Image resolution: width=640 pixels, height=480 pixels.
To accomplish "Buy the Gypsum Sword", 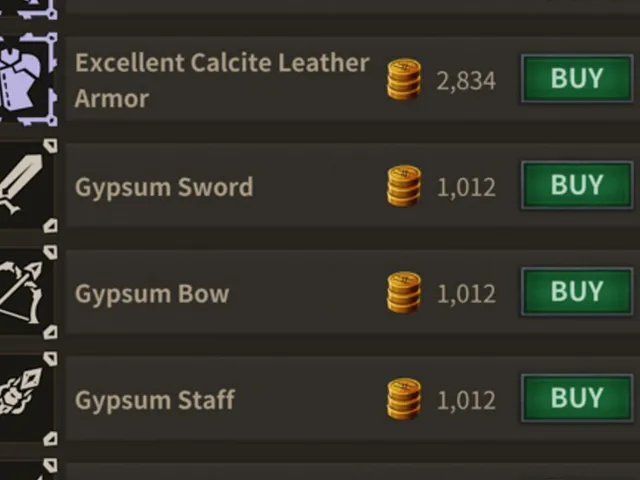I will [x=577, y=185].
